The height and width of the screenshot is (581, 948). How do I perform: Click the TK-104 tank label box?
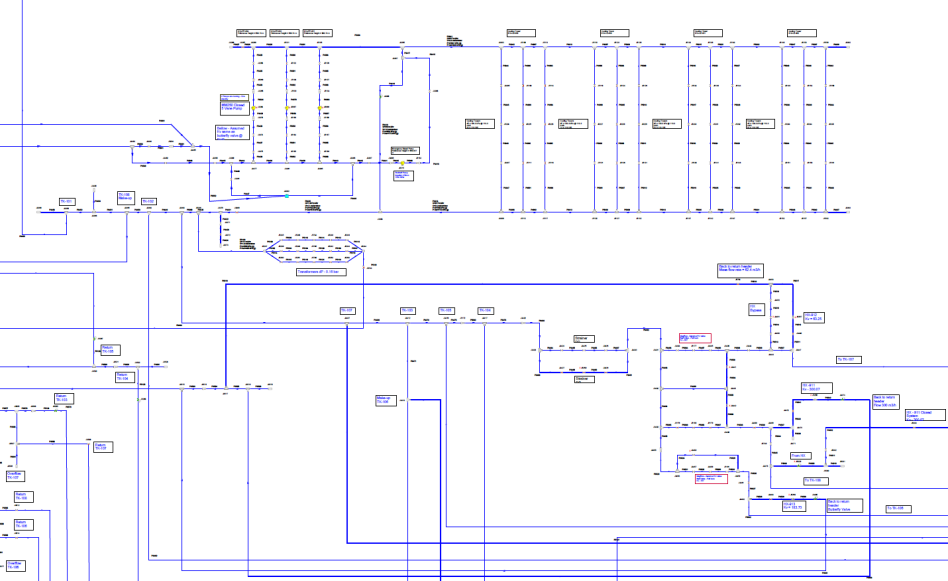[x=485, y=311]
